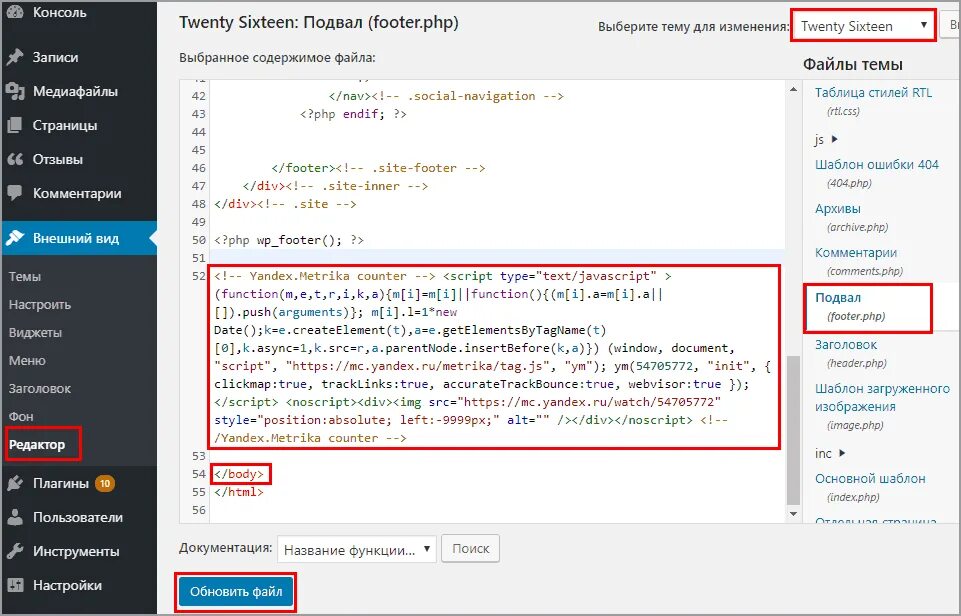The height and width of the screenshot is (616, 961).
Task: Open the Подвал footer.php file
Action: point(838,297)
